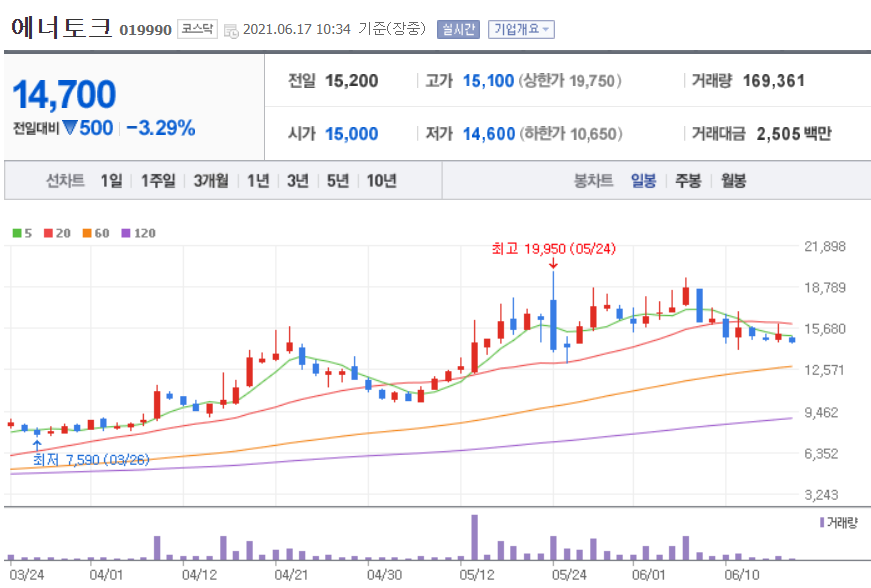Click the orange 60-day moving average swatch
The width and height of the screenshot is (871, 588).
(x=87, y=233)
